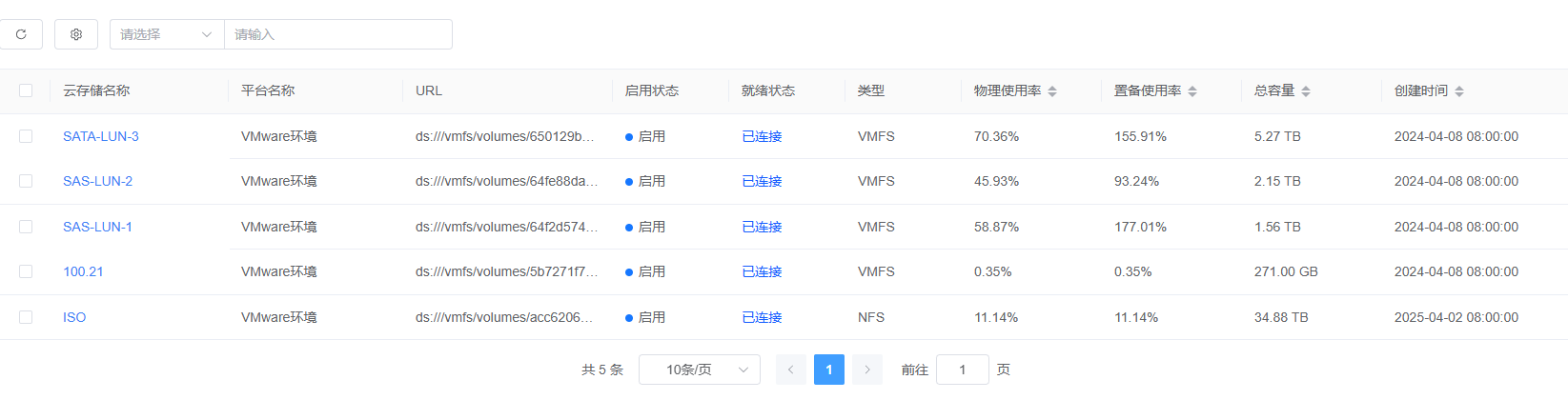Open the 请选择 filter dropdown
1568x400 pixels.
167,34
